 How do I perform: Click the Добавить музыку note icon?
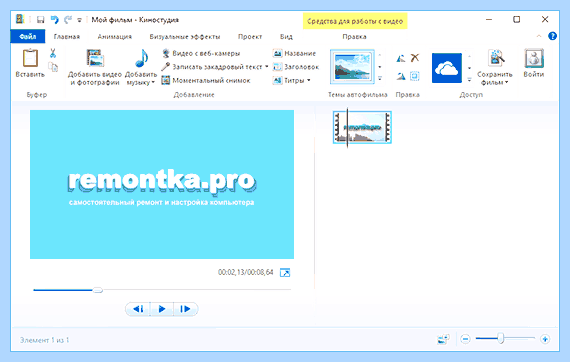tap(141, 58)
